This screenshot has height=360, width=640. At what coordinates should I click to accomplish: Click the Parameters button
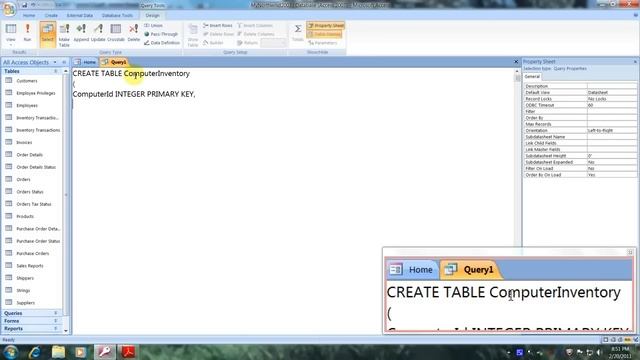(323, 43)
